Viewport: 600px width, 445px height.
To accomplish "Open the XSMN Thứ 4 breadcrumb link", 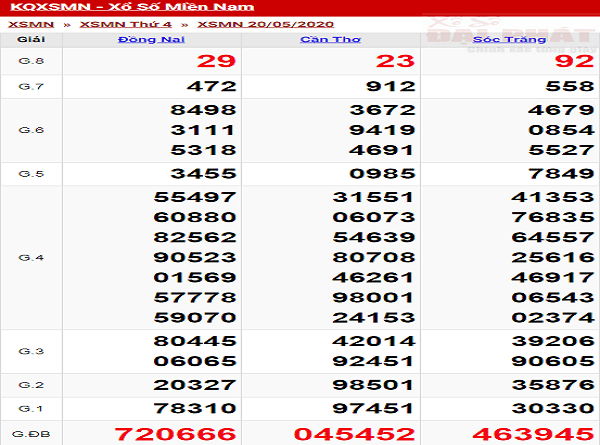I will click(113, 23).
